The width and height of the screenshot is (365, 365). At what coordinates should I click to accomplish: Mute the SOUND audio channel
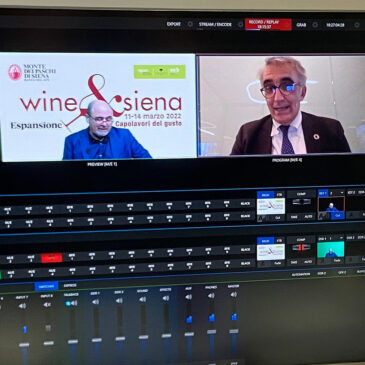[x=142, y=299]
